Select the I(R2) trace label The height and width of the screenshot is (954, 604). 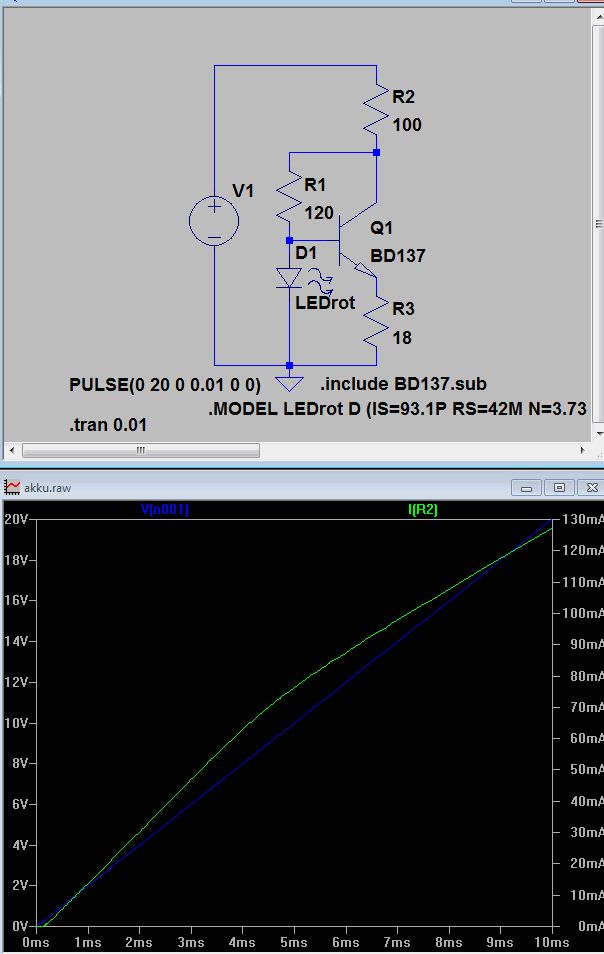pos(423,509)
